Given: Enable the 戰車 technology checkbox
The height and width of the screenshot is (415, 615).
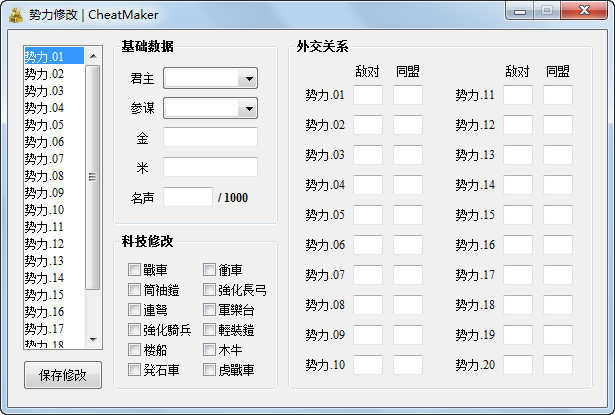Looking at the screenshot, I should click(x=134, y=270).
